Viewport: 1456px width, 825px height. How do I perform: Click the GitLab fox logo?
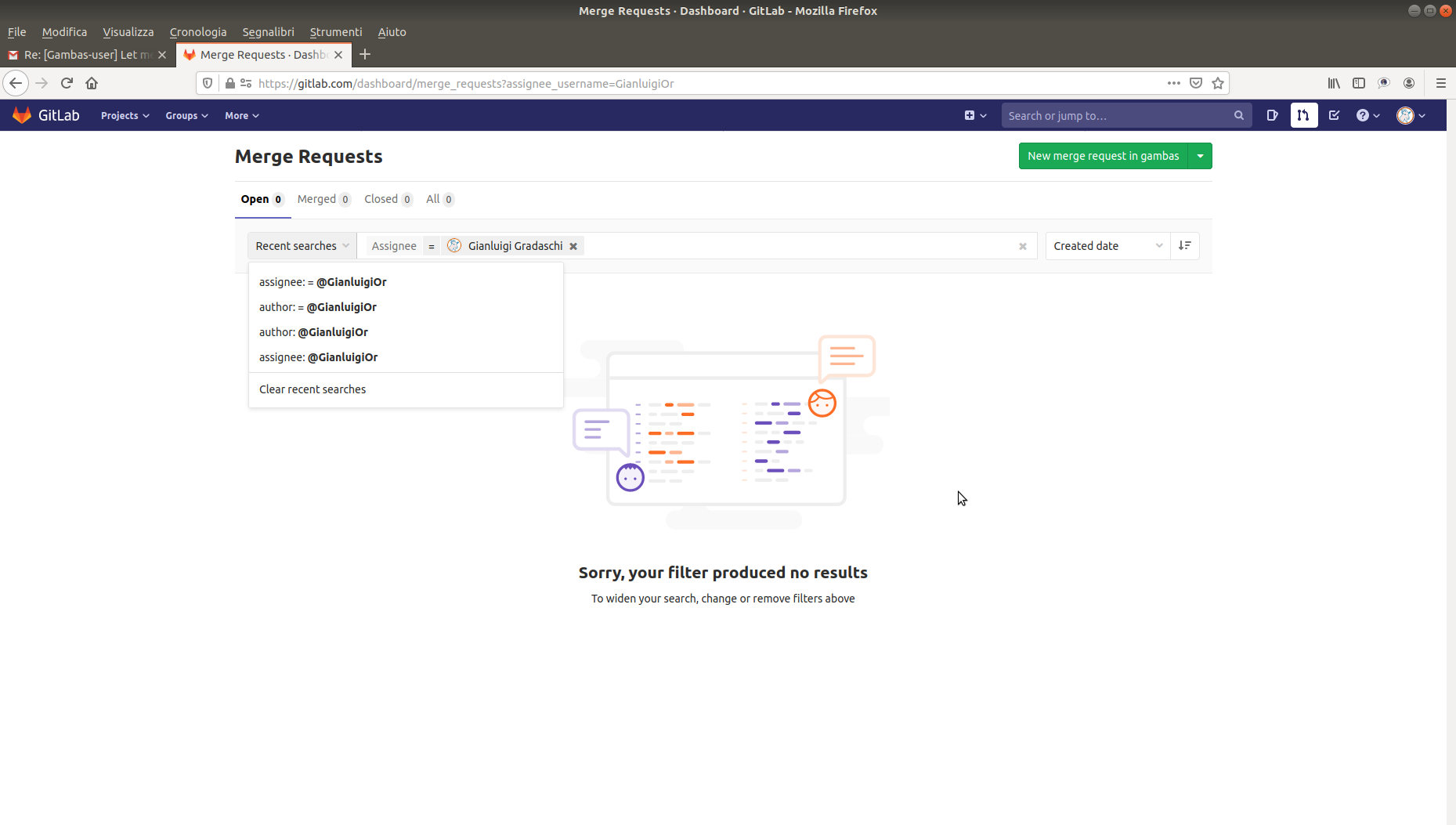pos(22,115)
